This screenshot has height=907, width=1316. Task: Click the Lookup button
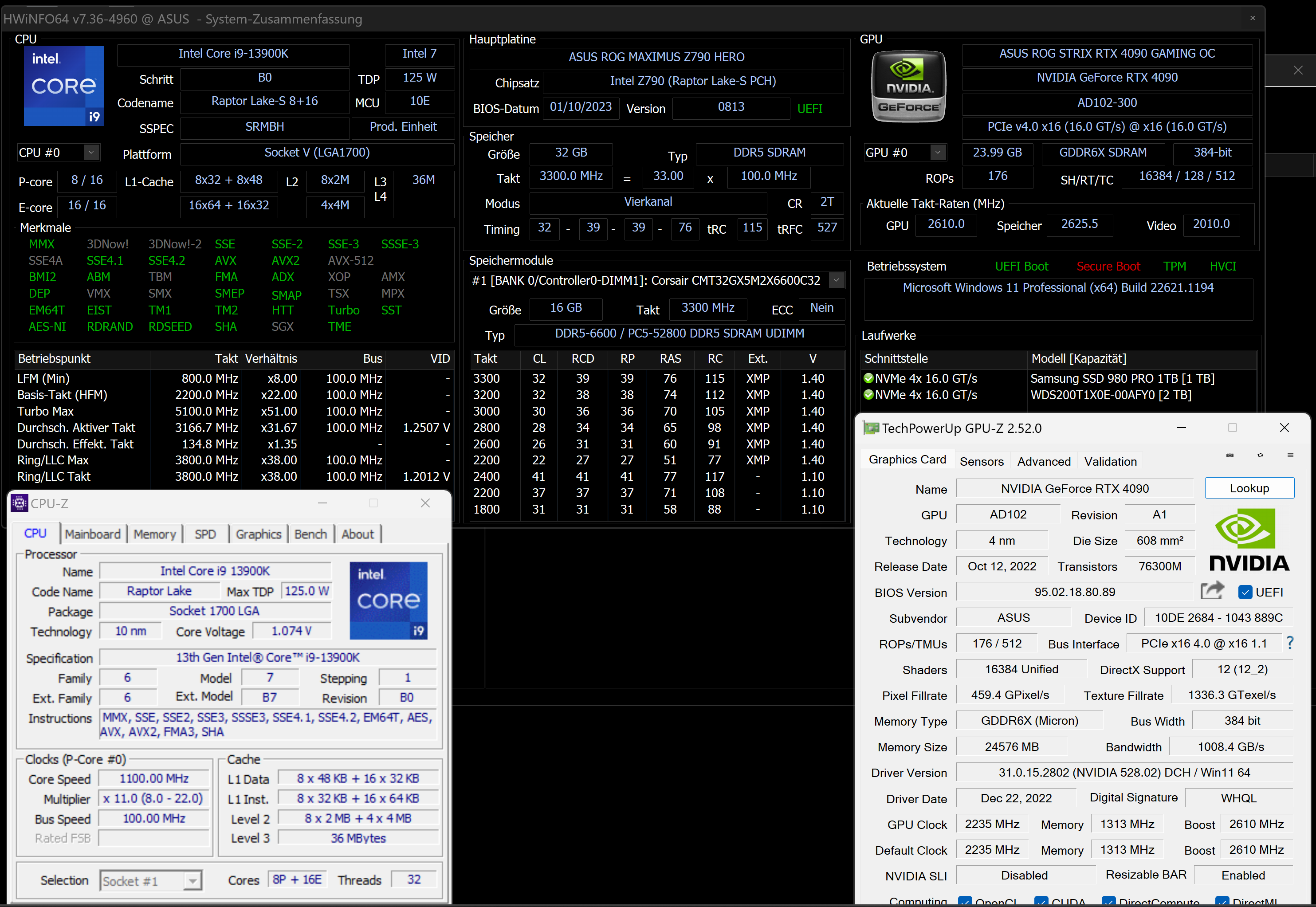pos(1249,488)
